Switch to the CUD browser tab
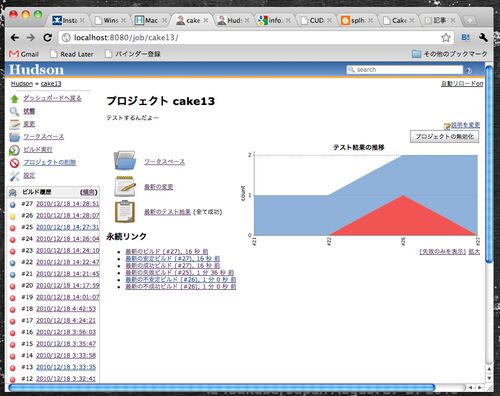 coord(316,21)
